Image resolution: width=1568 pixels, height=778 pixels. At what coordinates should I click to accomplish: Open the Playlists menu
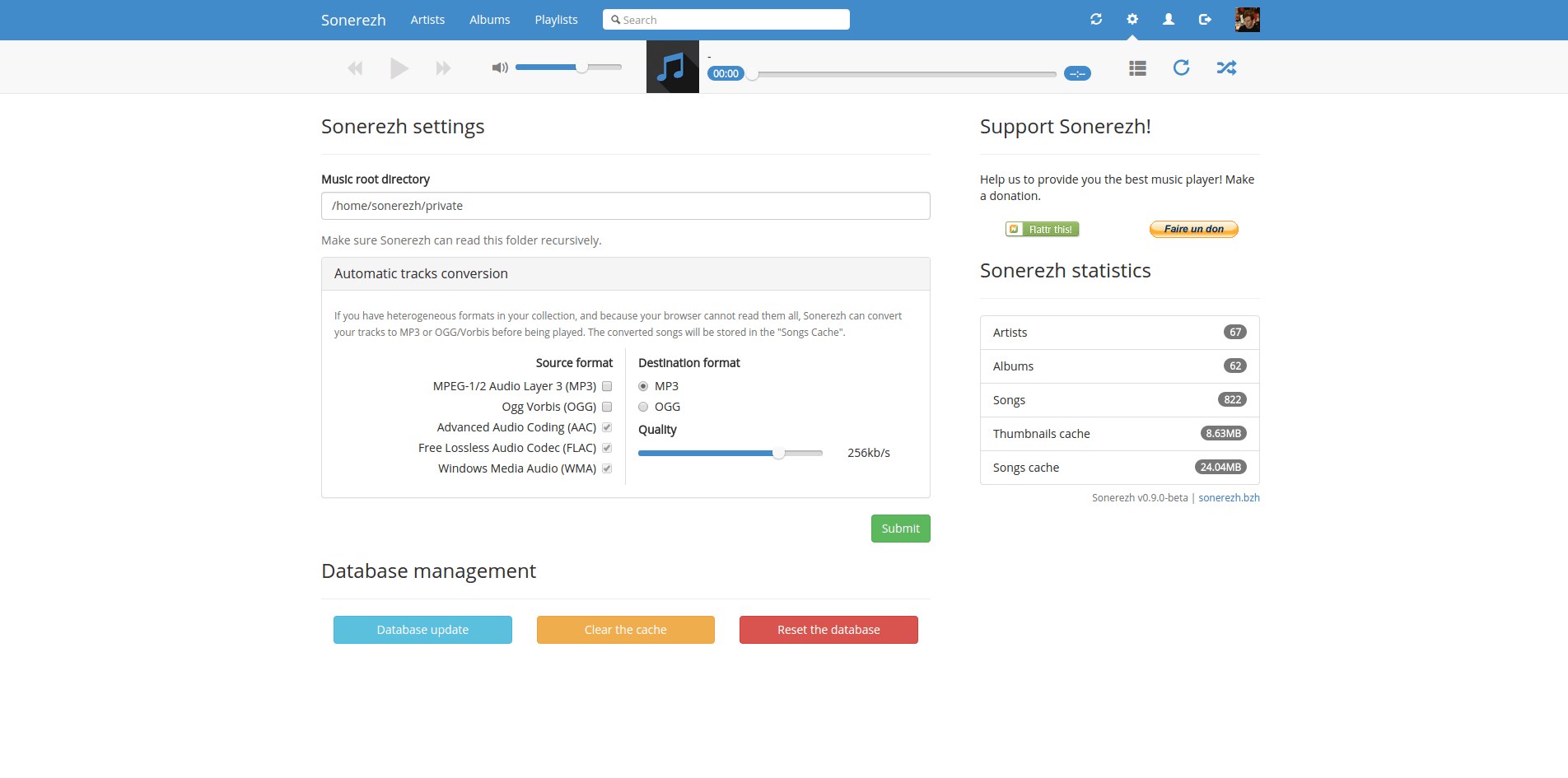tap(556, 20)
